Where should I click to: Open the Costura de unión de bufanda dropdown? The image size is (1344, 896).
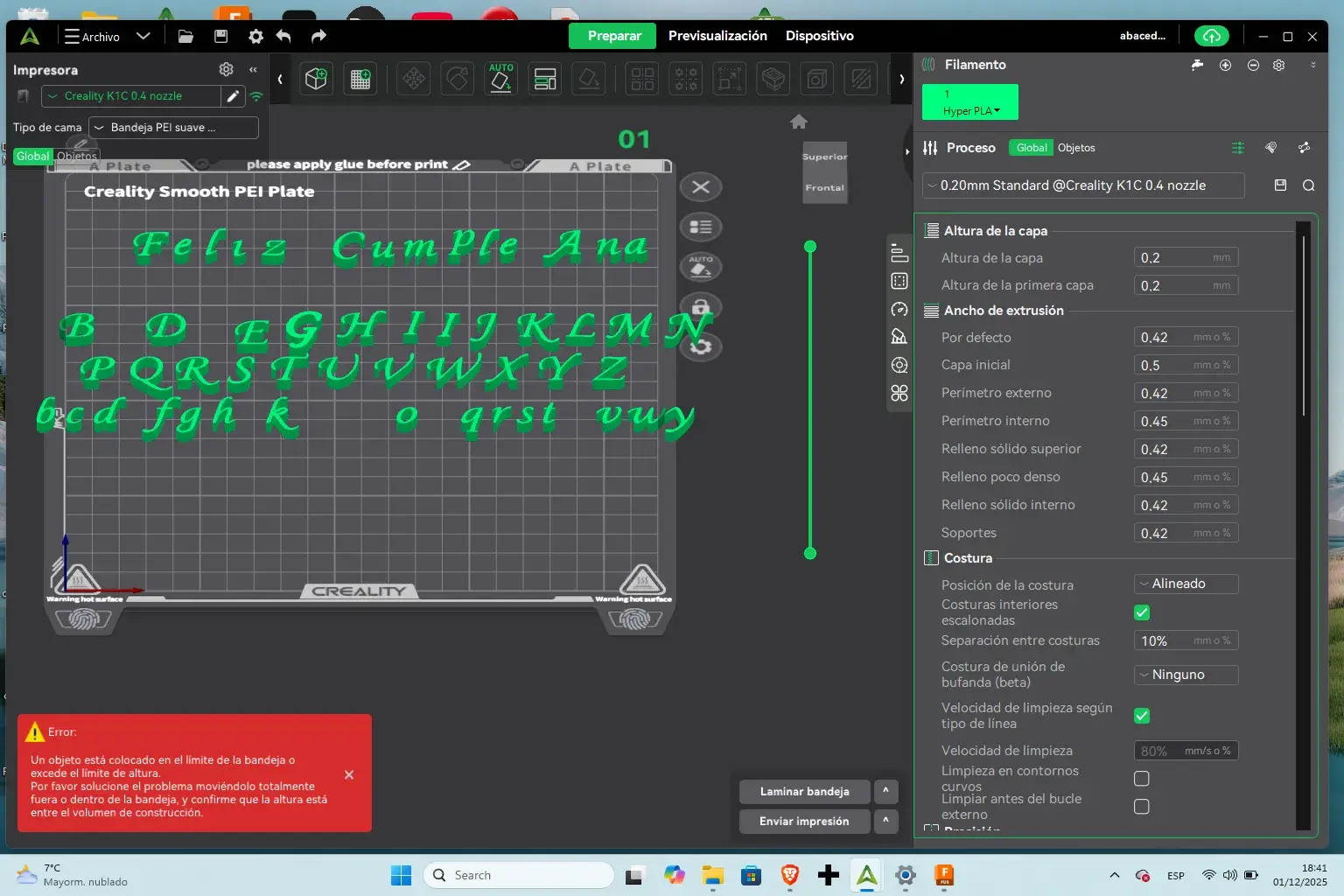tap(1186, 675)
